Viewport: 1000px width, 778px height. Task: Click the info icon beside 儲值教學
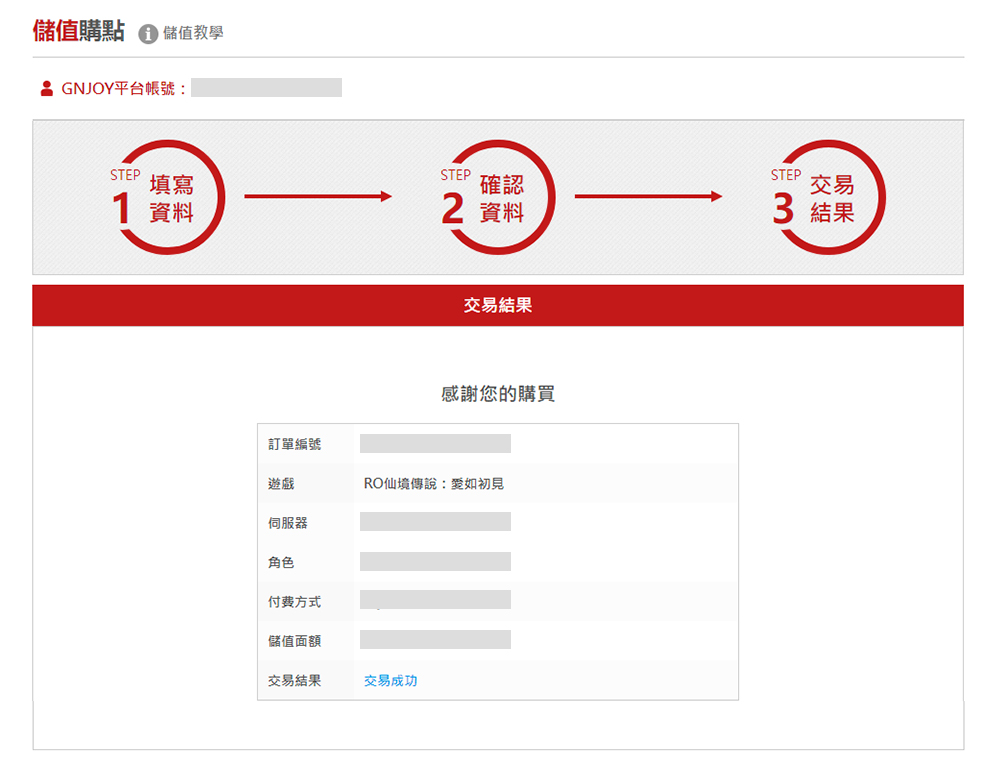coord(148,34)
